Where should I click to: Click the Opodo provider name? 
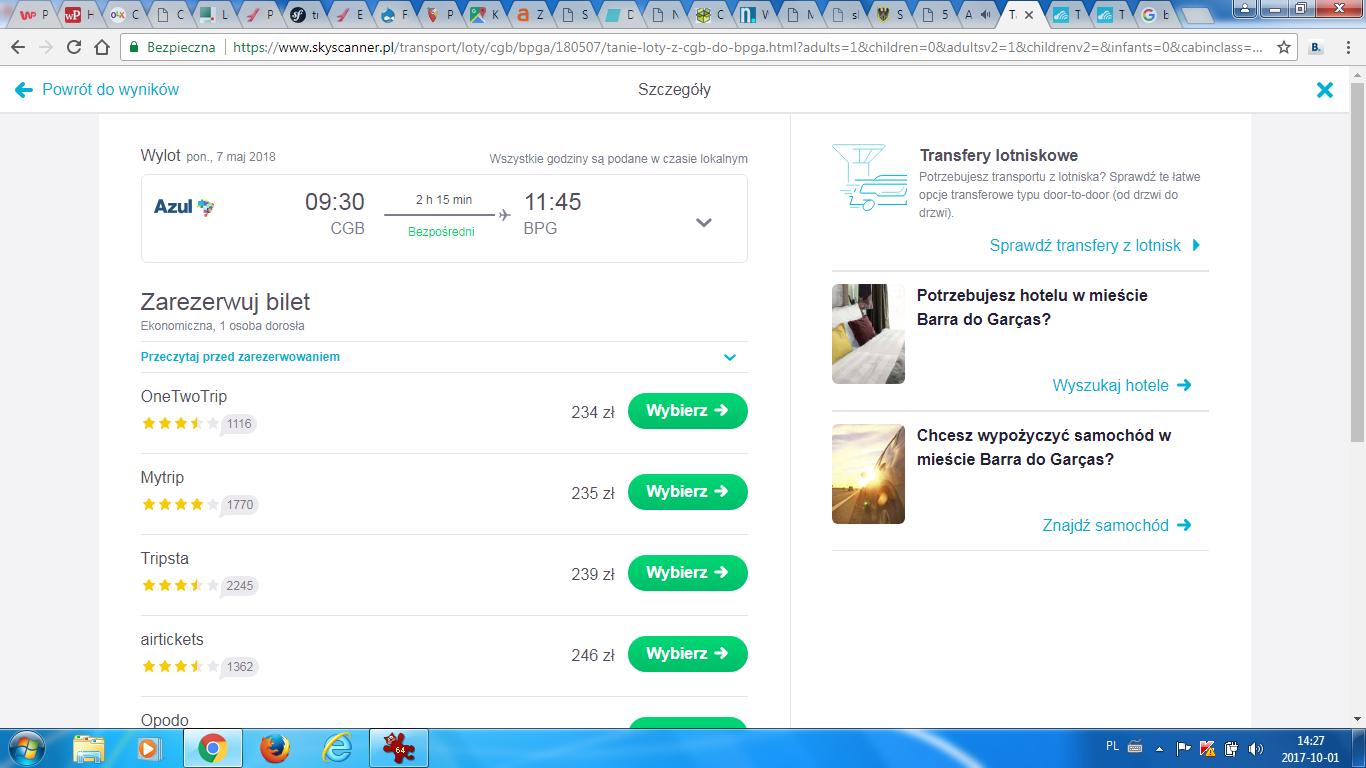pos(165,721)
